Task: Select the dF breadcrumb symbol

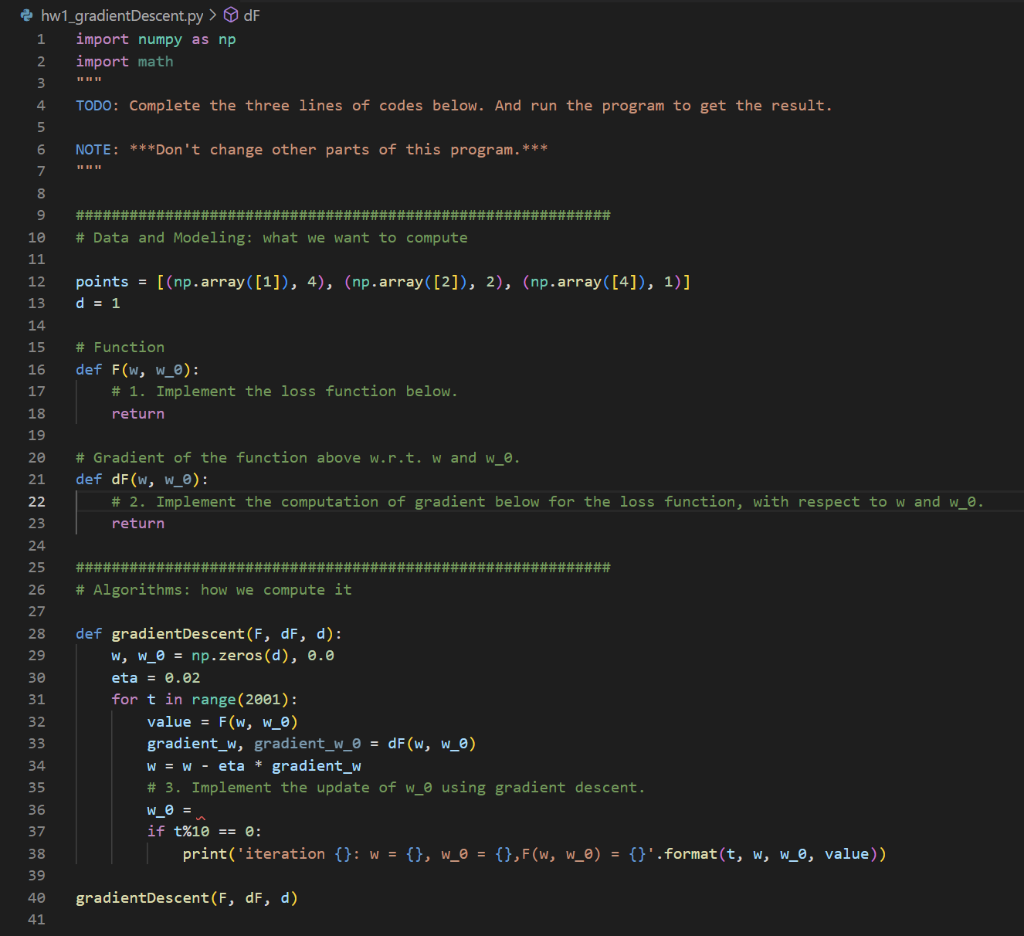Action: (x=252, y=16)
